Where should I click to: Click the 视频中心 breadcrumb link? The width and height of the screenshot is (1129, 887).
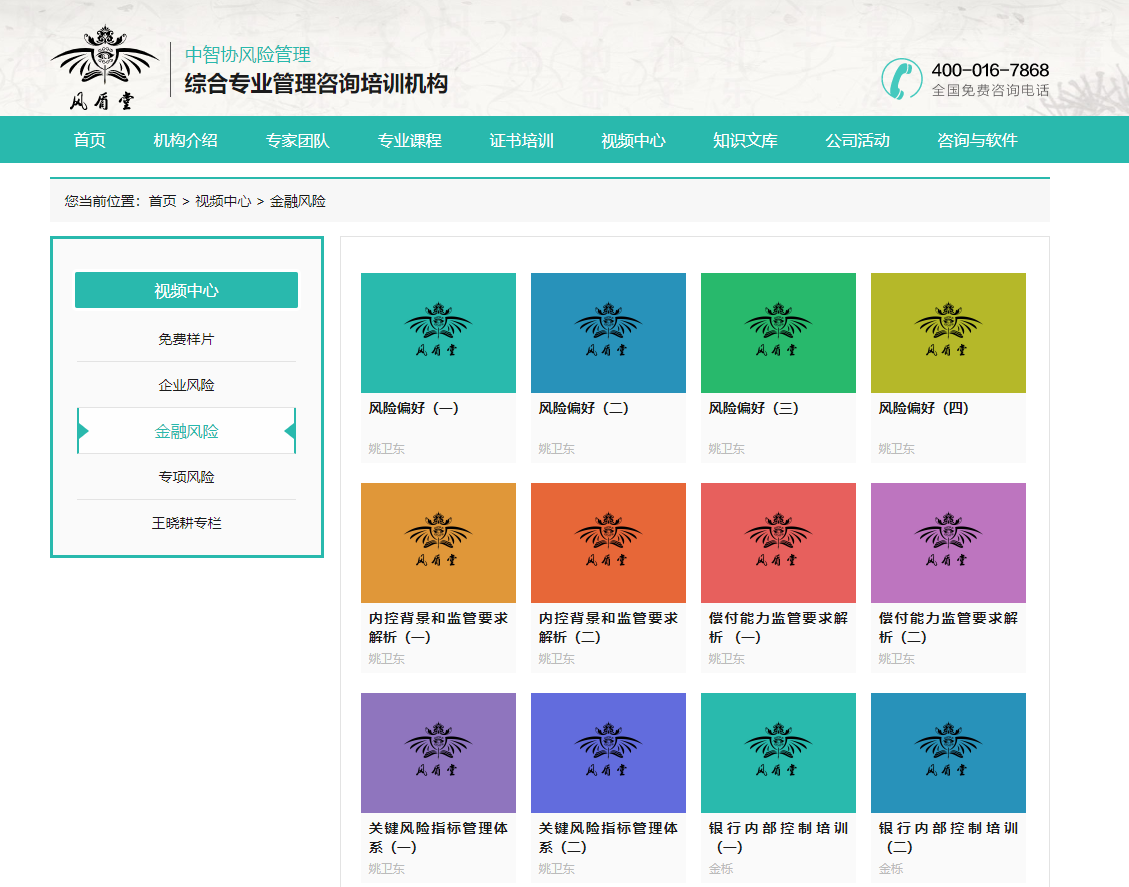click(223, 201)
